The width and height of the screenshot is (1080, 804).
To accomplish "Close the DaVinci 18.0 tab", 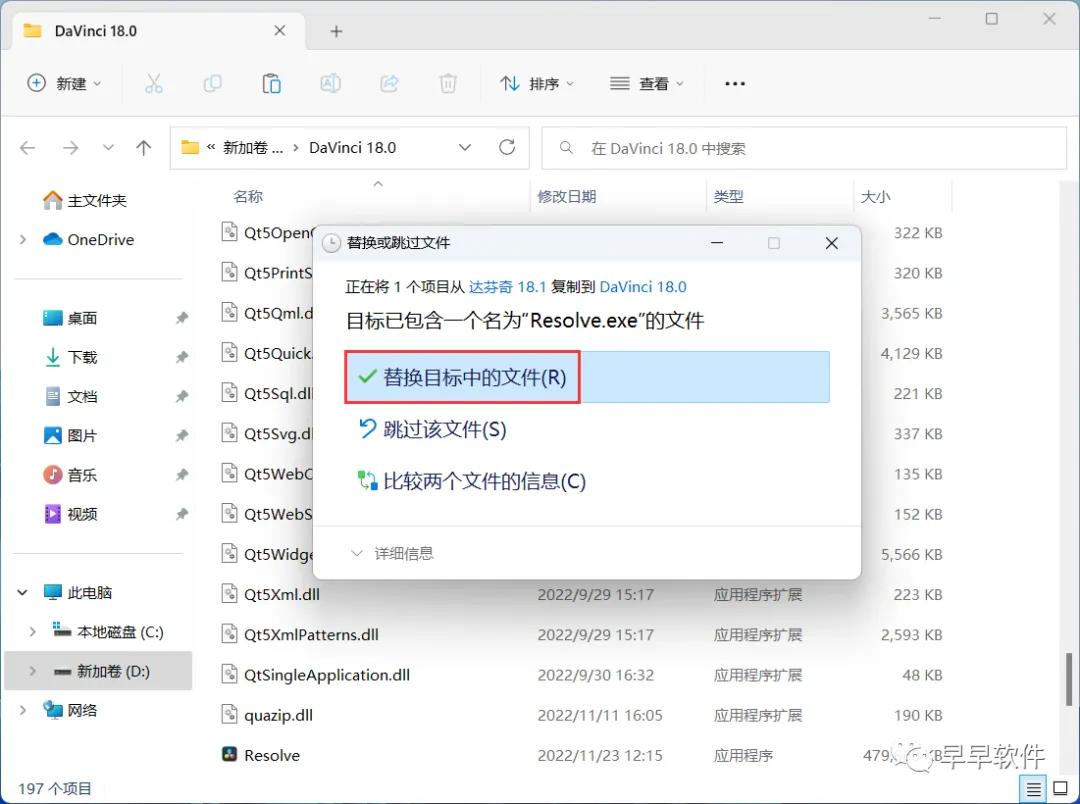I will [280, 30].
